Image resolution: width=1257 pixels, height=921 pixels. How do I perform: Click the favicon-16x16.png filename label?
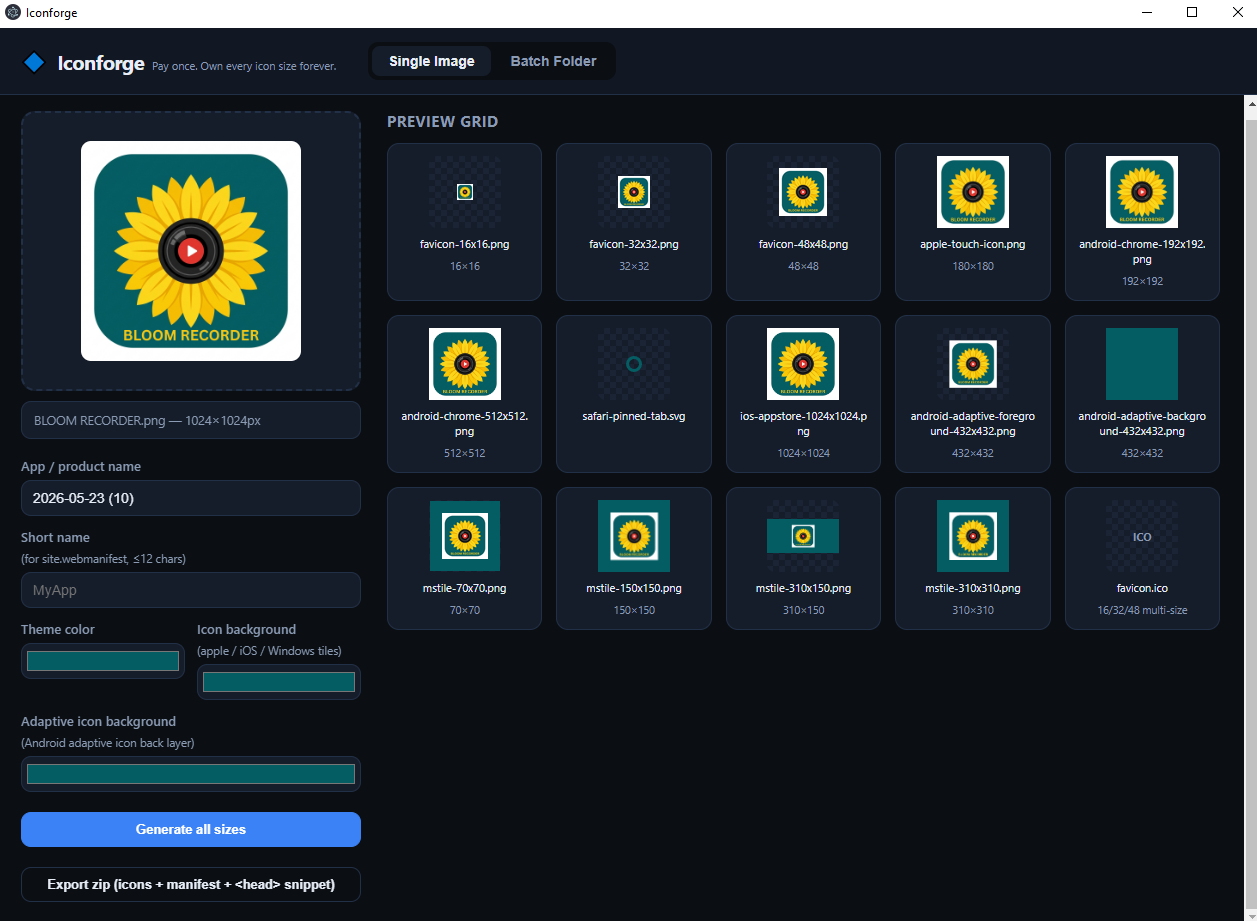(465, 244)
